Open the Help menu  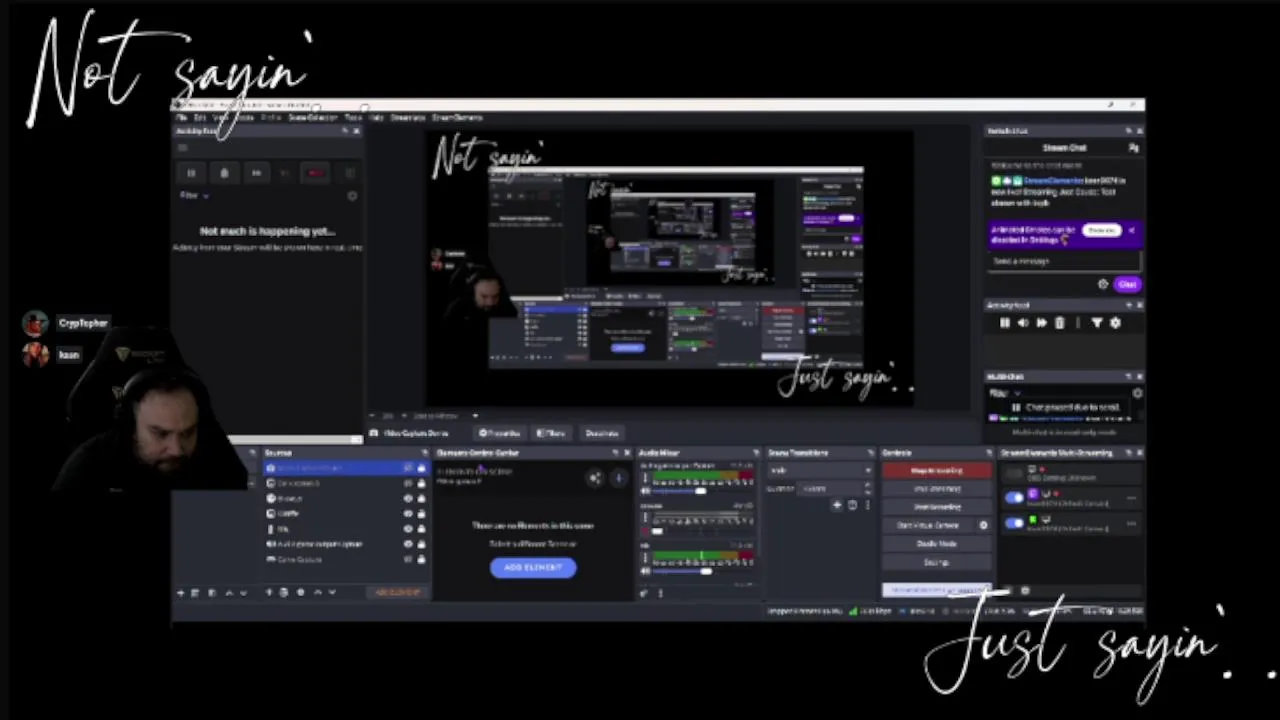(x=376, y=117)
